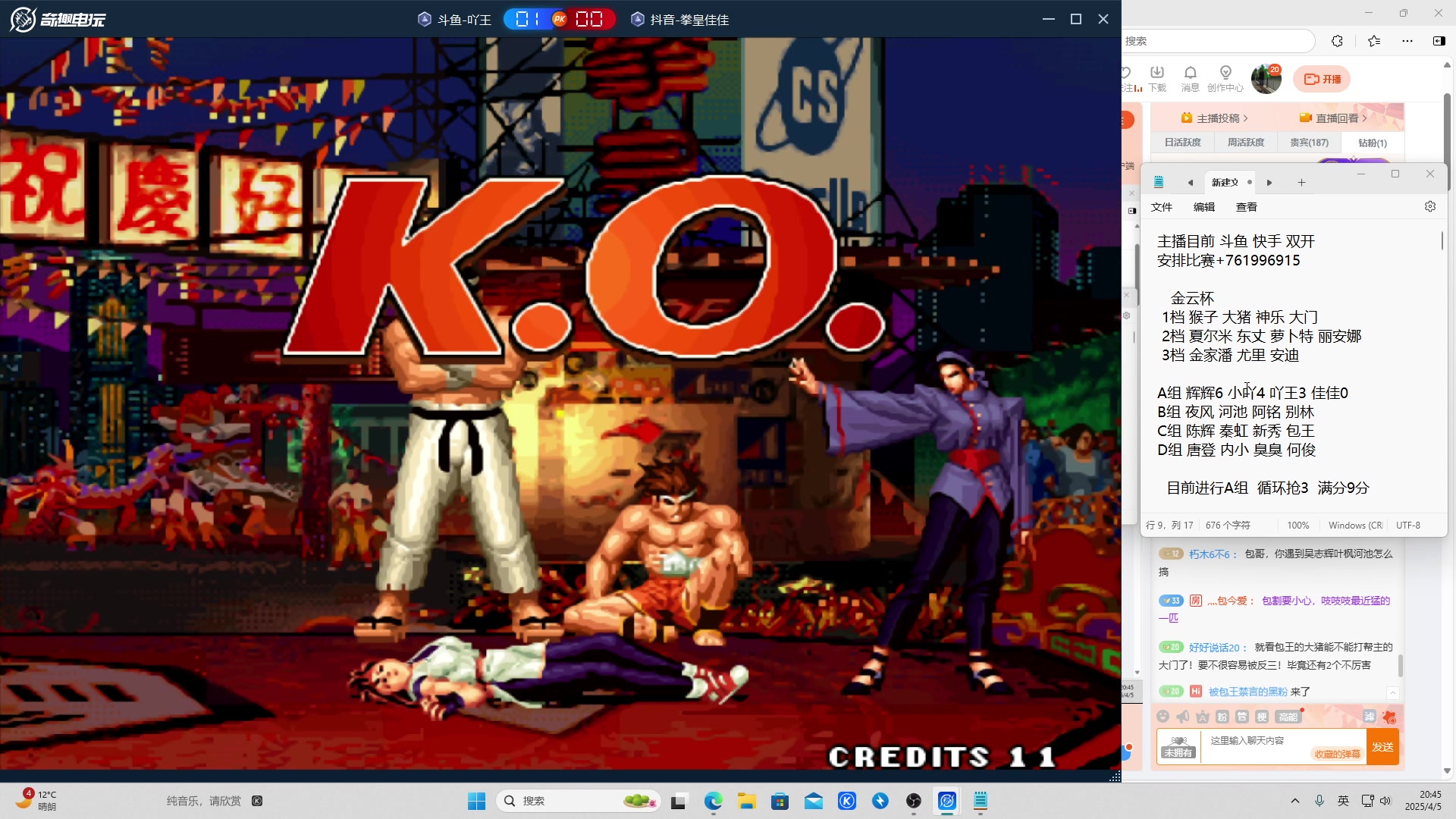Open Microsoft Edge from taskbar
Screen dimensions: 1456x819
point(713,801)
